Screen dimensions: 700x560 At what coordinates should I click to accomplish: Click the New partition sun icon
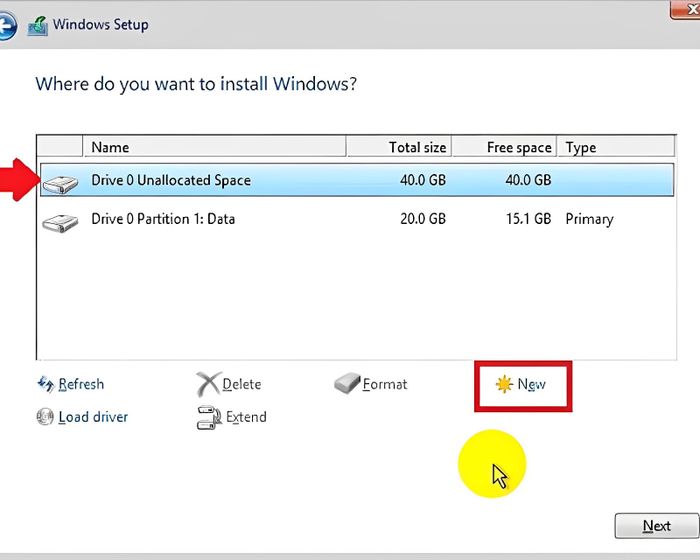pos(504,384)
